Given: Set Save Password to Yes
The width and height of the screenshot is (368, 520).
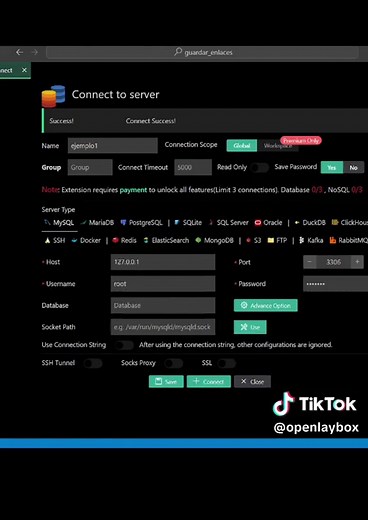Looking at the screenshot, I should [332, 168].
